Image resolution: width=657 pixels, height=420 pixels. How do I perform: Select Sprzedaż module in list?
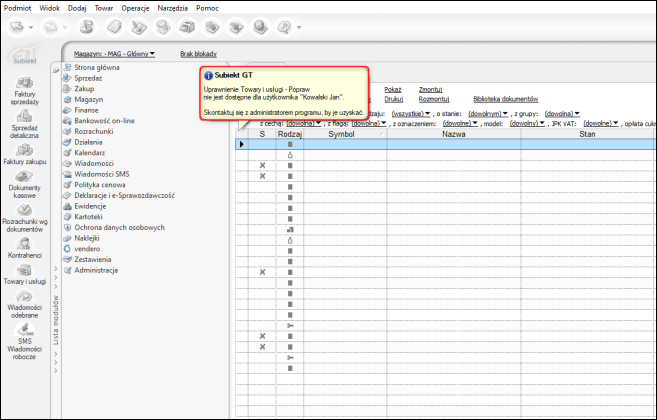tap(88, 78)
